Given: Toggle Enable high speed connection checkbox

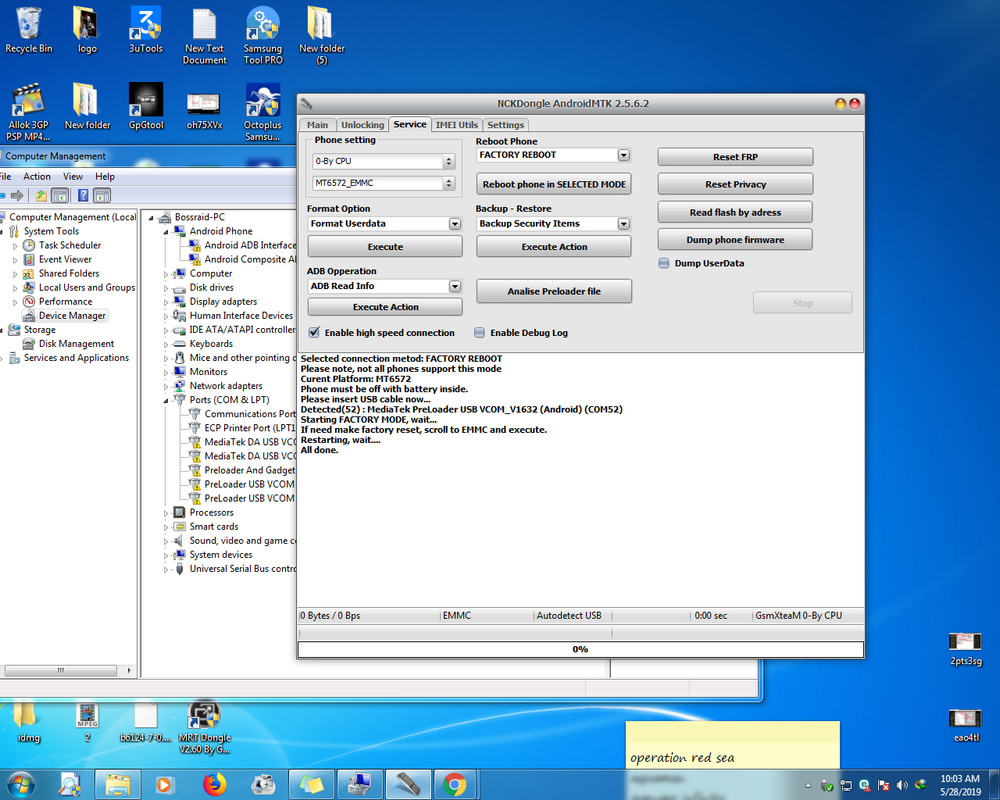Looking at the screenshot, I should (314, 332).
